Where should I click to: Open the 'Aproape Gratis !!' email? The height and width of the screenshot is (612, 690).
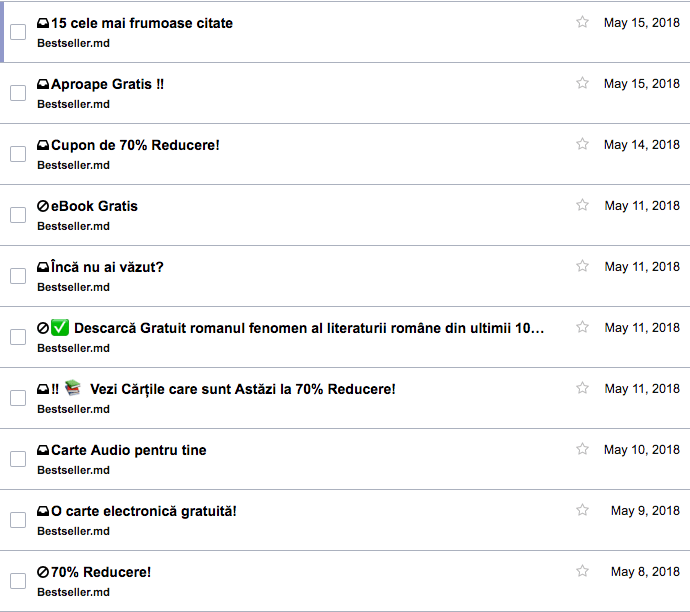(x=108, y=85)
